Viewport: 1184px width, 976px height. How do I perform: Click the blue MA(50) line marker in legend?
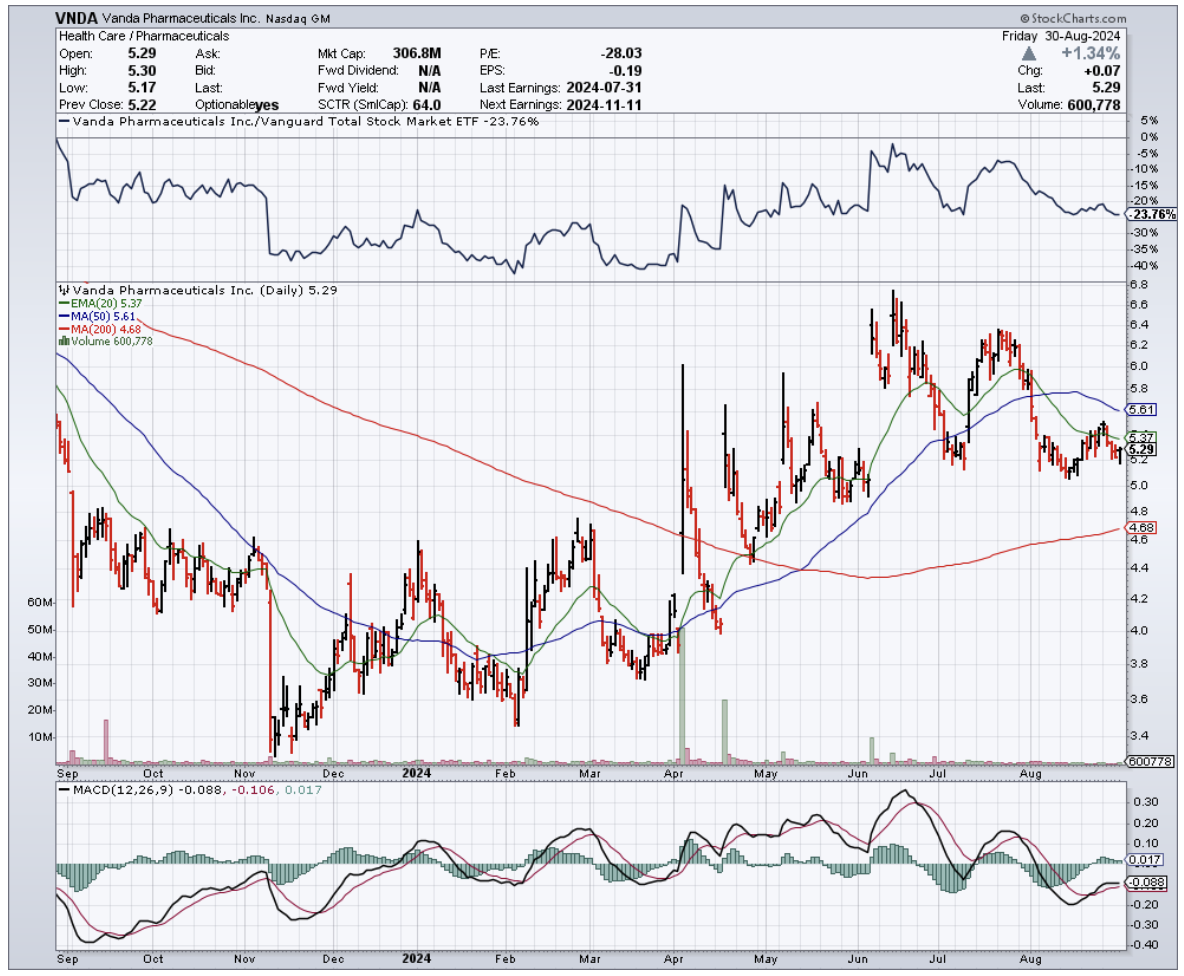pos(63,316)
